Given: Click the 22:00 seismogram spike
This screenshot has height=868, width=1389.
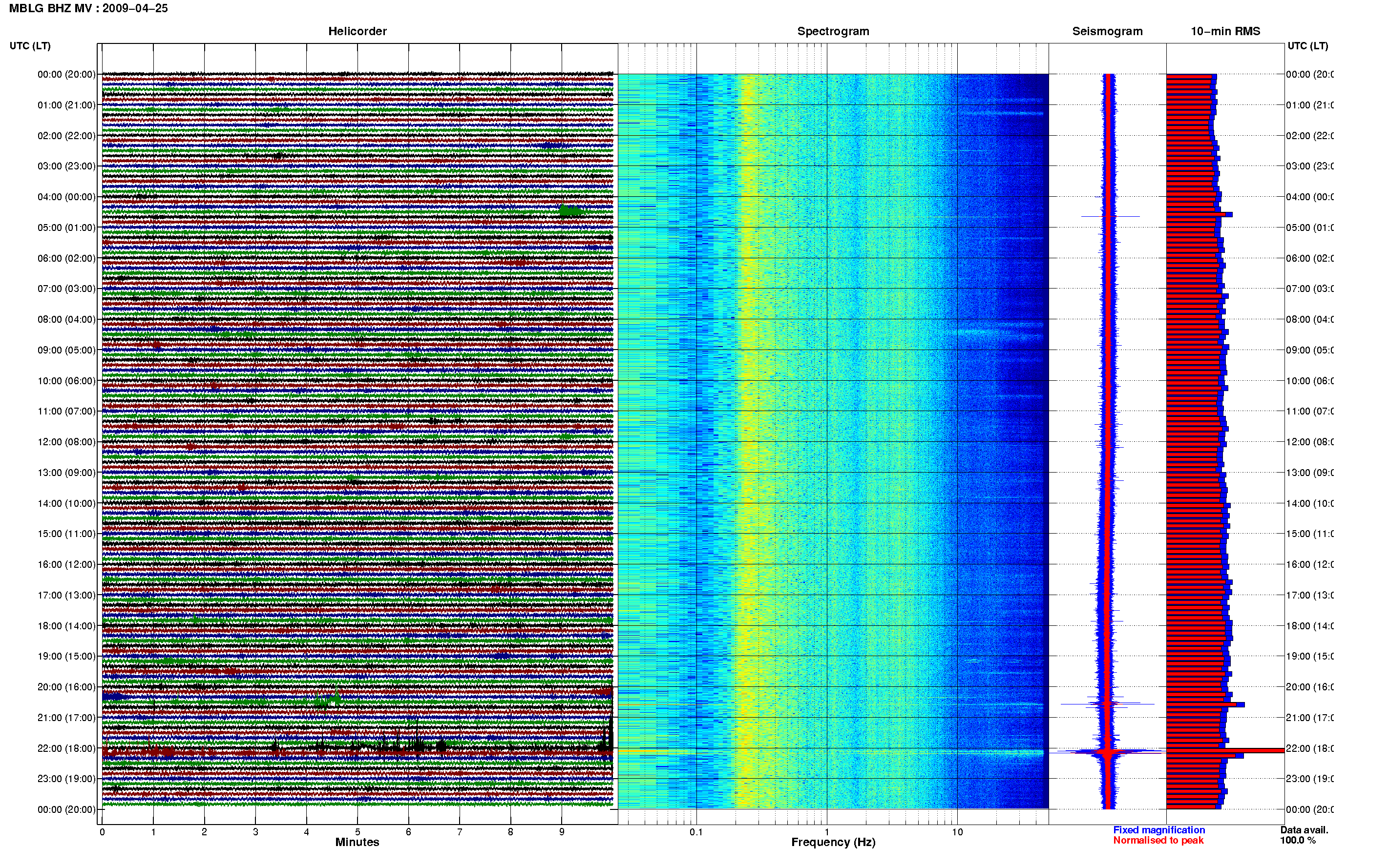Looking at the screenshot, I should point(1108,751).
